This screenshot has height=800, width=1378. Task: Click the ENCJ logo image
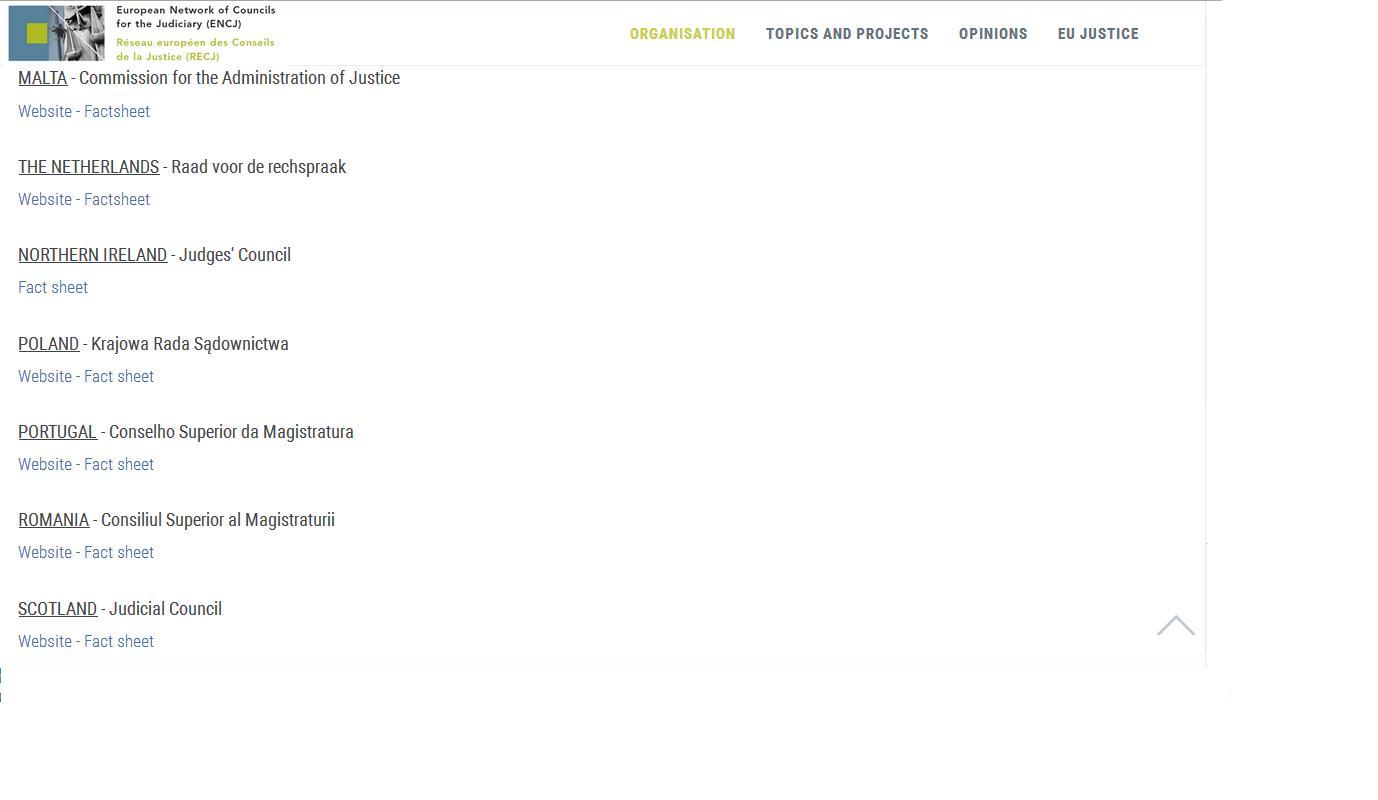(56, 33)
